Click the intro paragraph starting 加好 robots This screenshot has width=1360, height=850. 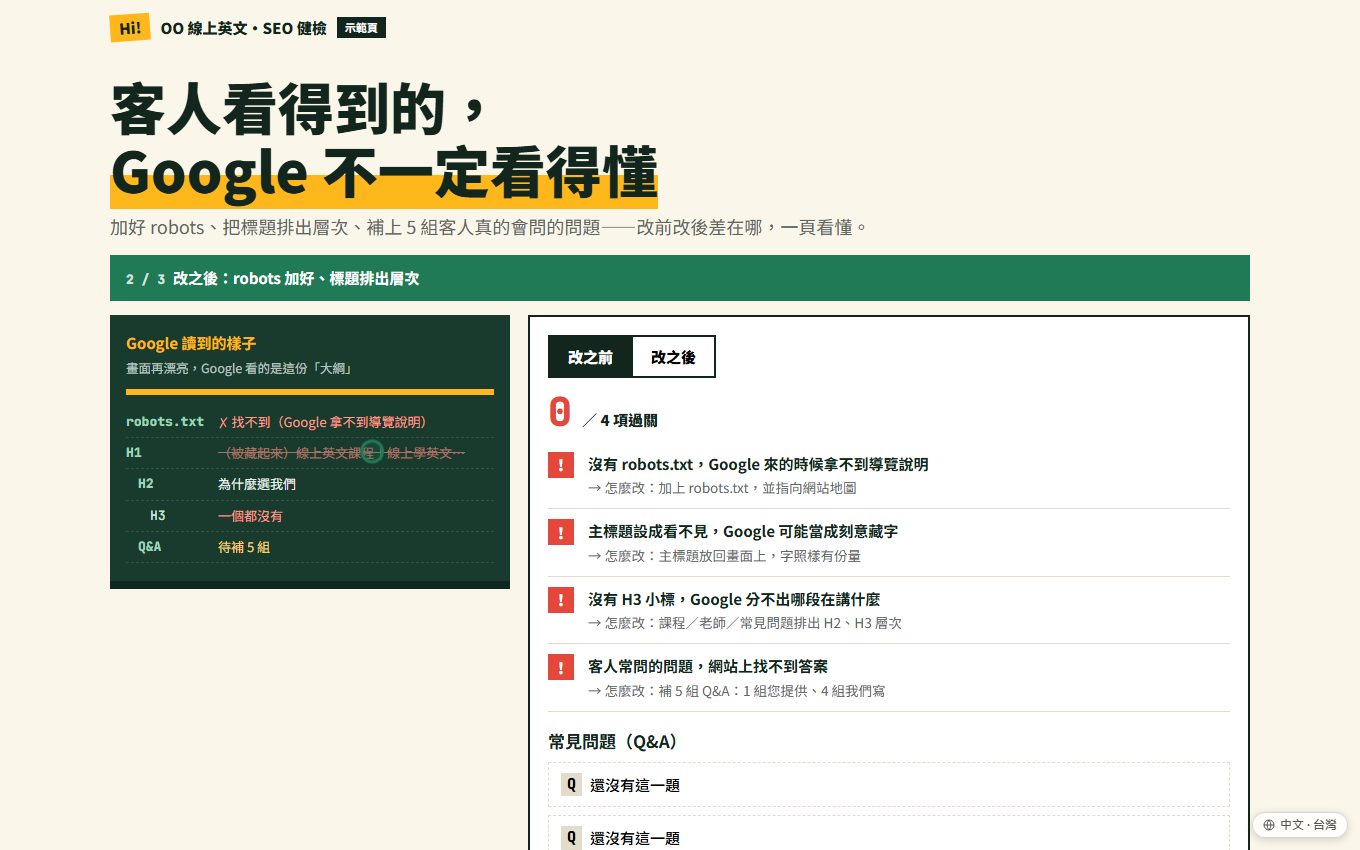[488, 227]
